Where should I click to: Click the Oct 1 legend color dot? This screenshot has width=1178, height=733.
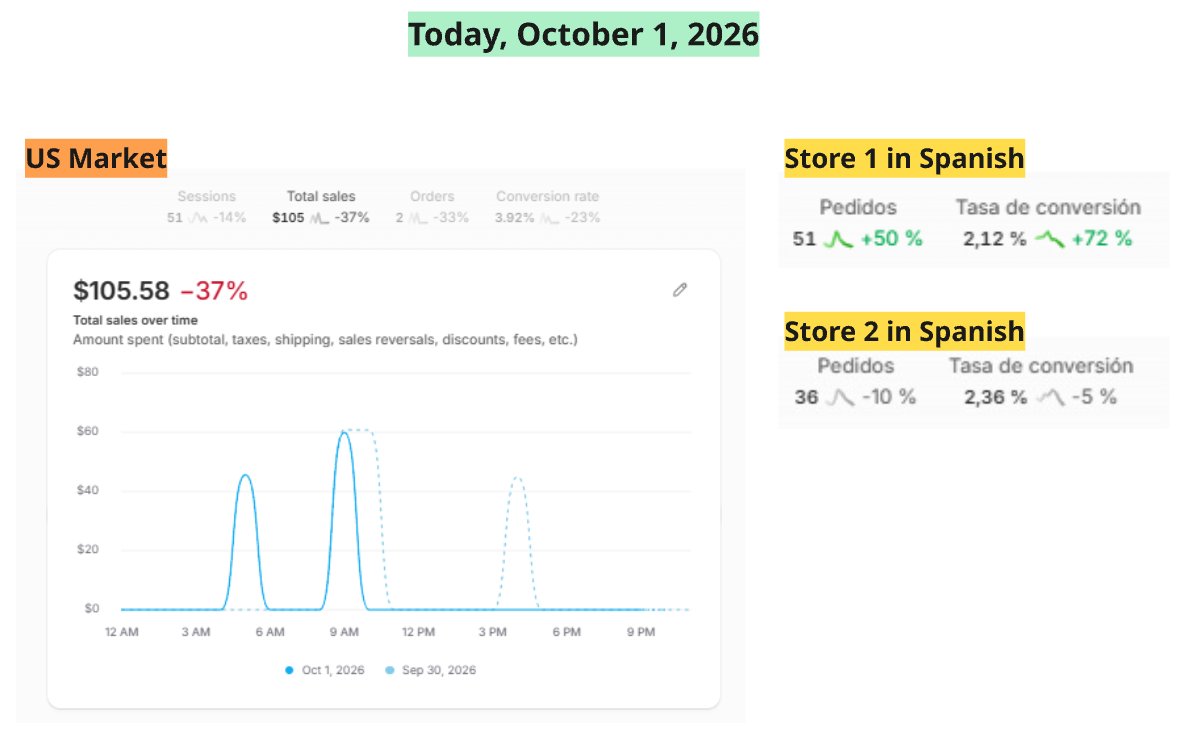coord(289,670)
